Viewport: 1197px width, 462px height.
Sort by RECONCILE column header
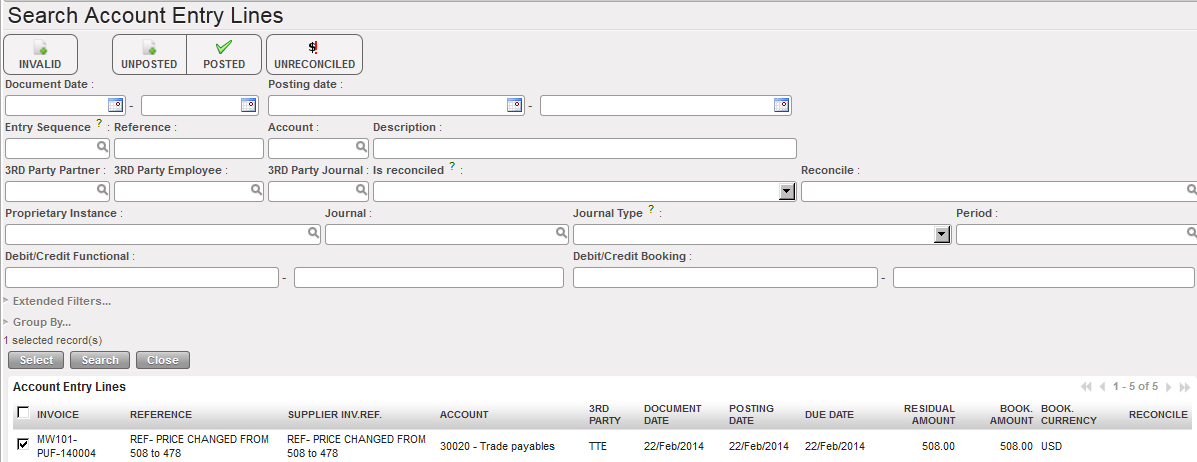tap(1158, 415)
